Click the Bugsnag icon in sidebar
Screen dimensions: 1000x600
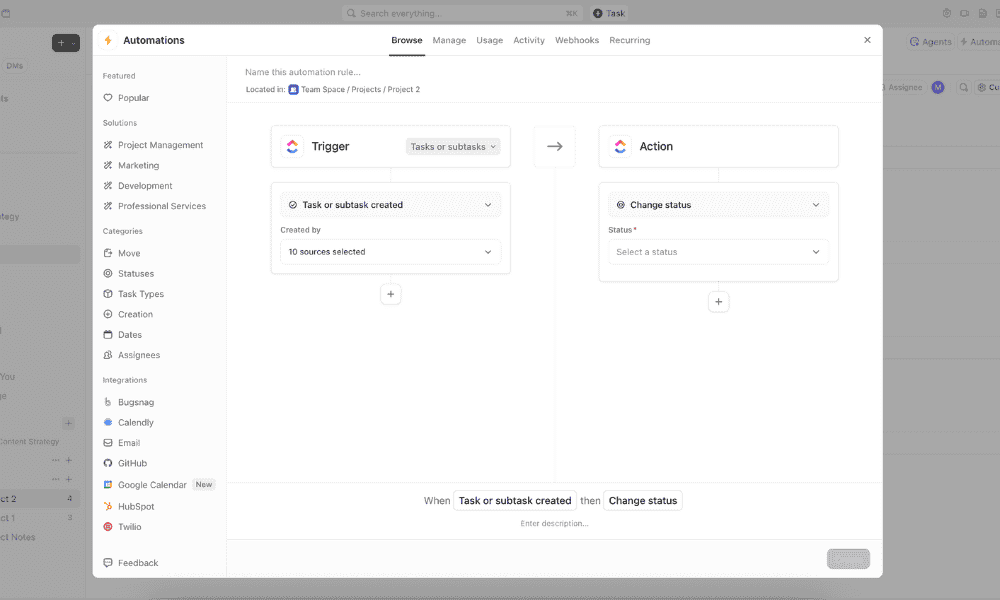tap(108, 402)
